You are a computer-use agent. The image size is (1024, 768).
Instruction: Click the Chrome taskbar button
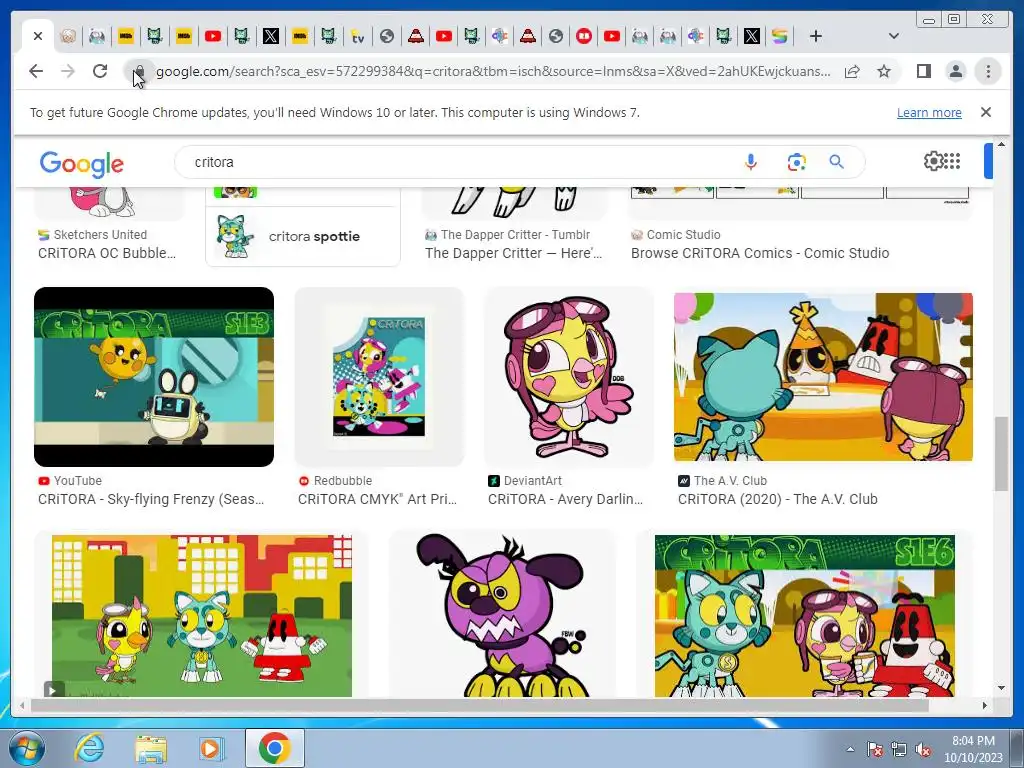[275, 748]
